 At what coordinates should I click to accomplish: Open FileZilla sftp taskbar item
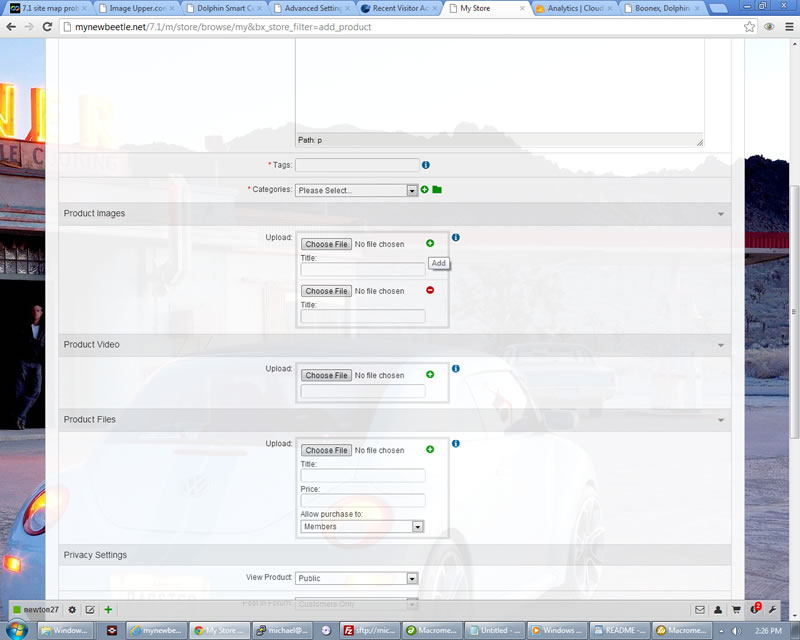(369, 630)
